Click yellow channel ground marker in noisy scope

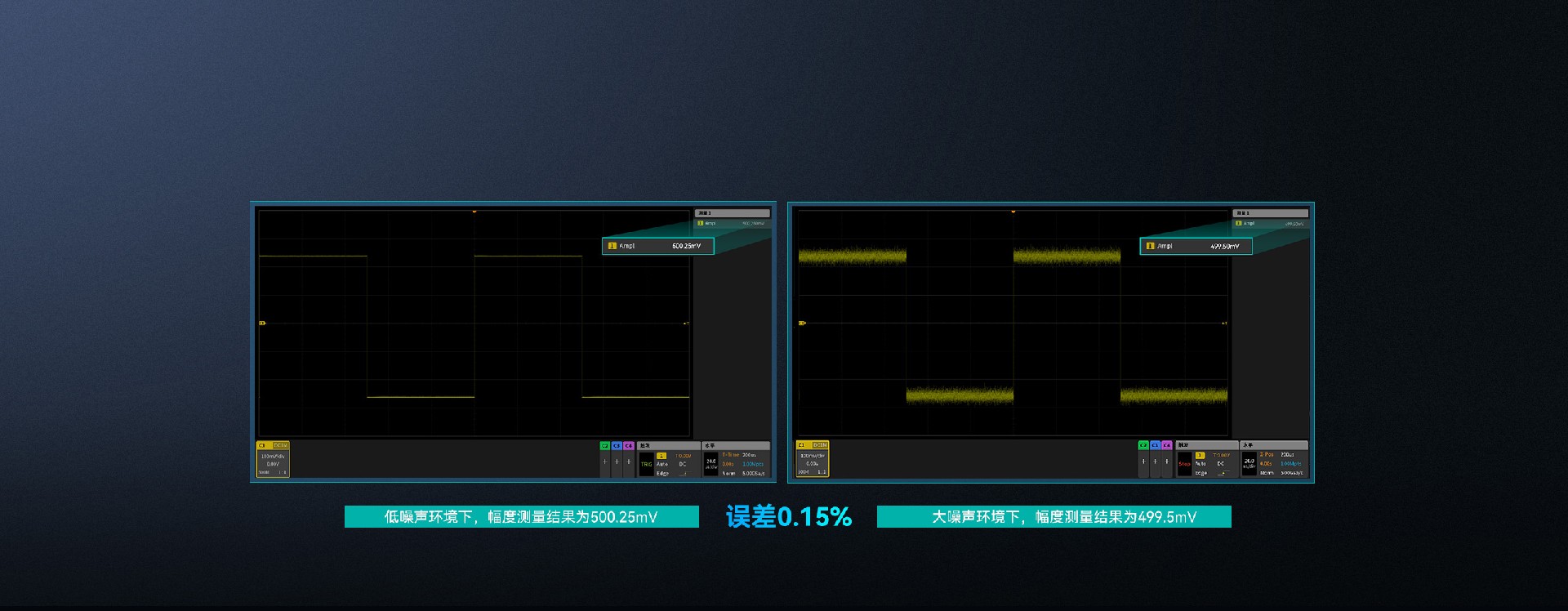point(802,323)
